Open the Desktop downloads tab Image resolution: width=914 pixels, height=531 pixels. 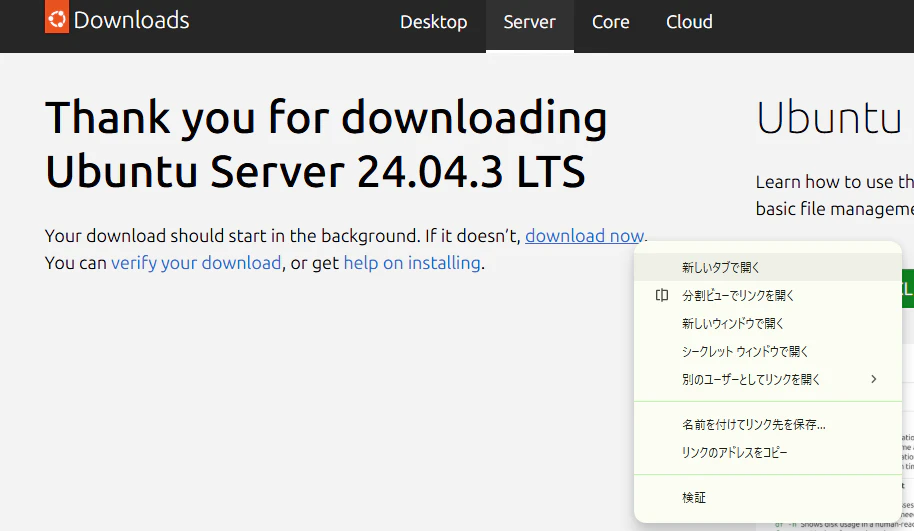tap(434, 22)
